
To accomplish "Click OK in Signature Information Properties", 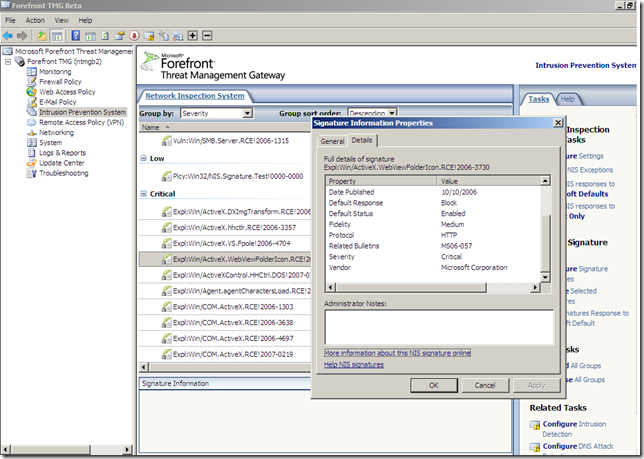I will coord(434,385).
